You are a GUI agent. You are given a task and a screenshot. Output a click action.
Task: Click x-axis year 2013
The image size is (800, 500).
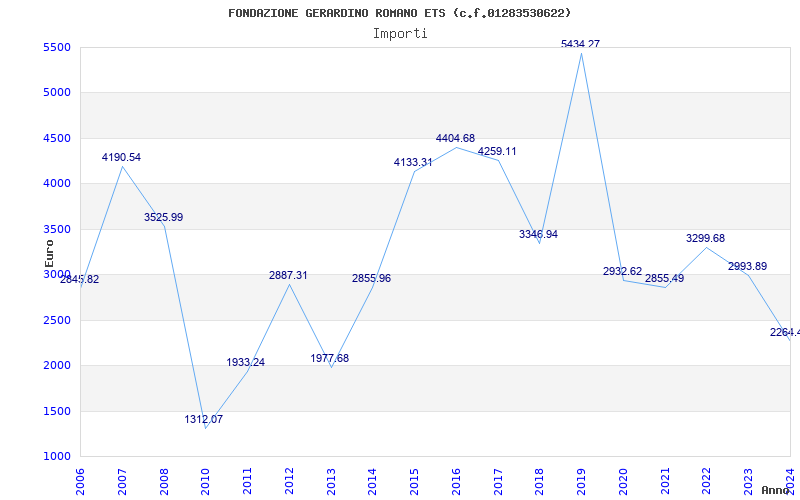(x=331, y=481)
